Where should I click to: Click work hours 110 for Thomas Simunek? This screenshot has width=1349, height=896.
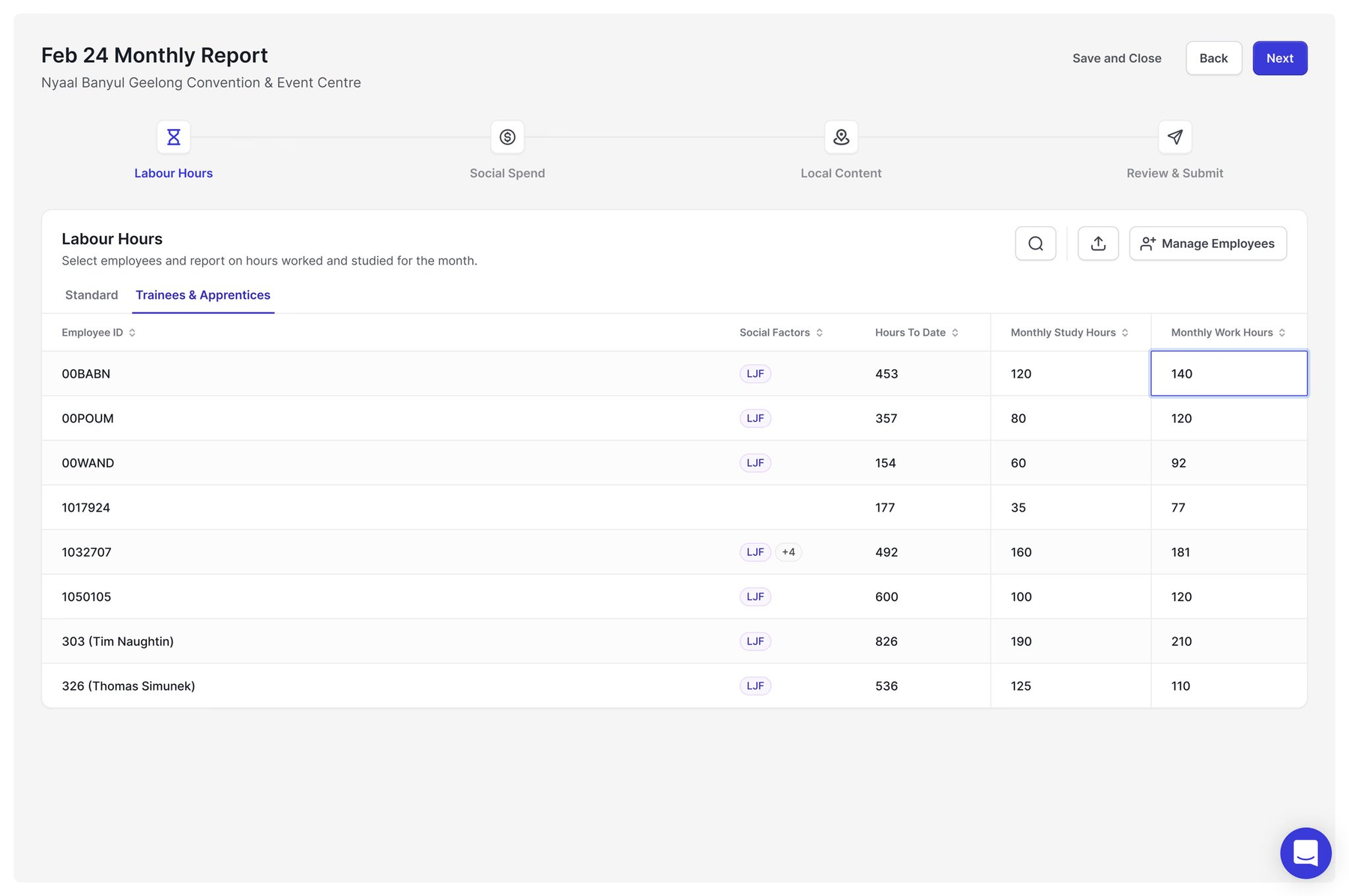coord(1229,685)
